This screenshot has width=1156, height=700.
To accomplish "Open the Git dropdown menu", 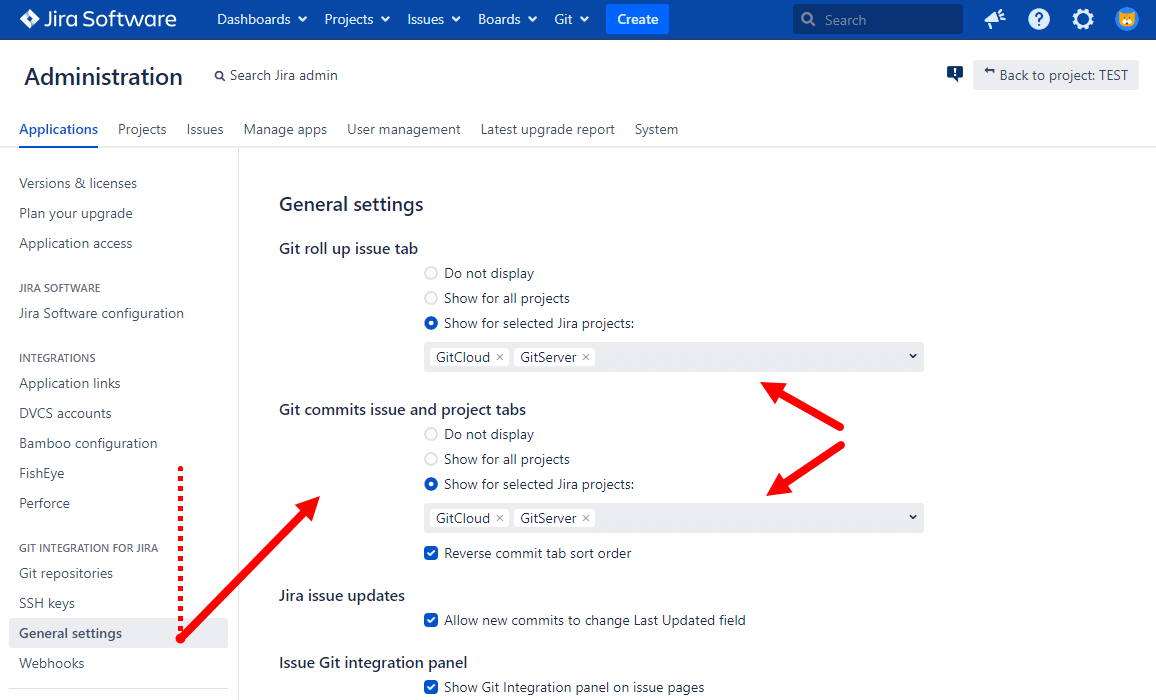I will click(x=571, y=19).
